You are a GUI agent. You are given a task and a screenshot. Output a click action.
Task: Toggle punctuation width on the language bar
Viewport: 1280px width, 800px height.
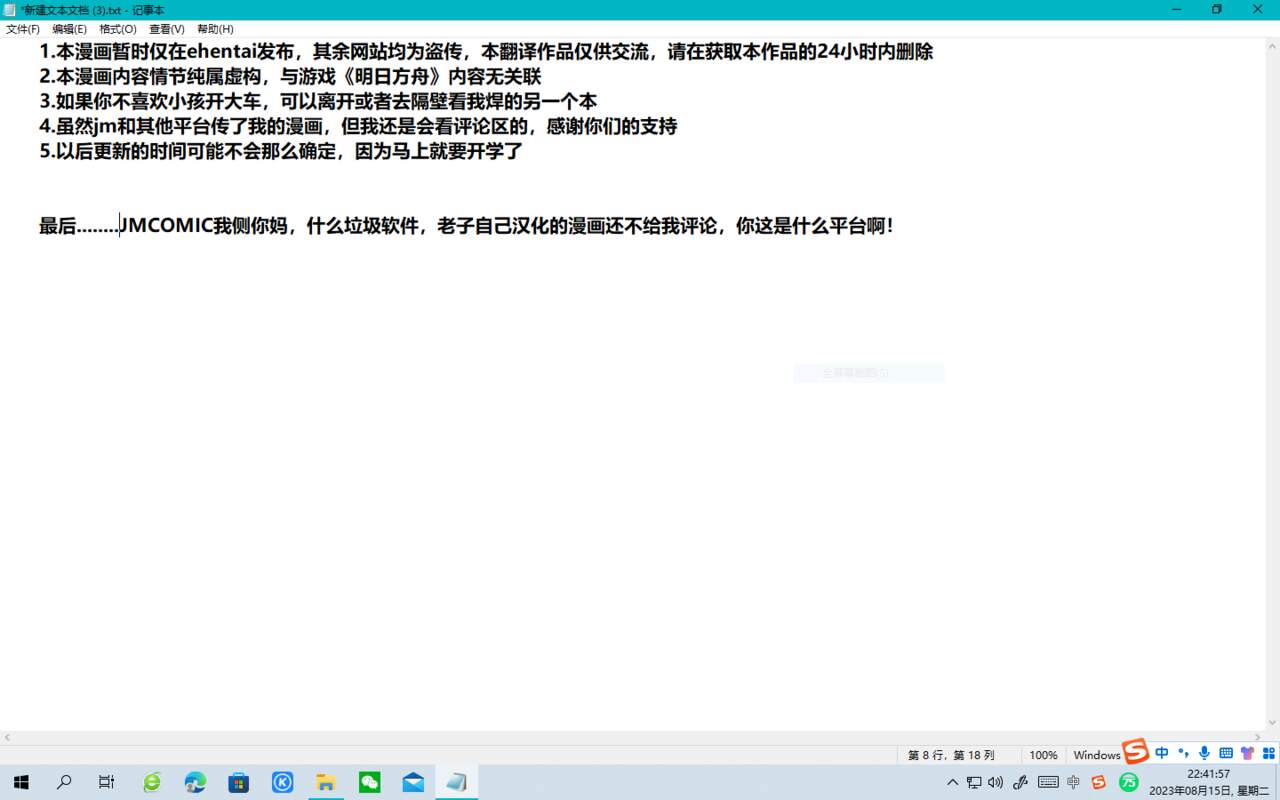(1182, 753)
